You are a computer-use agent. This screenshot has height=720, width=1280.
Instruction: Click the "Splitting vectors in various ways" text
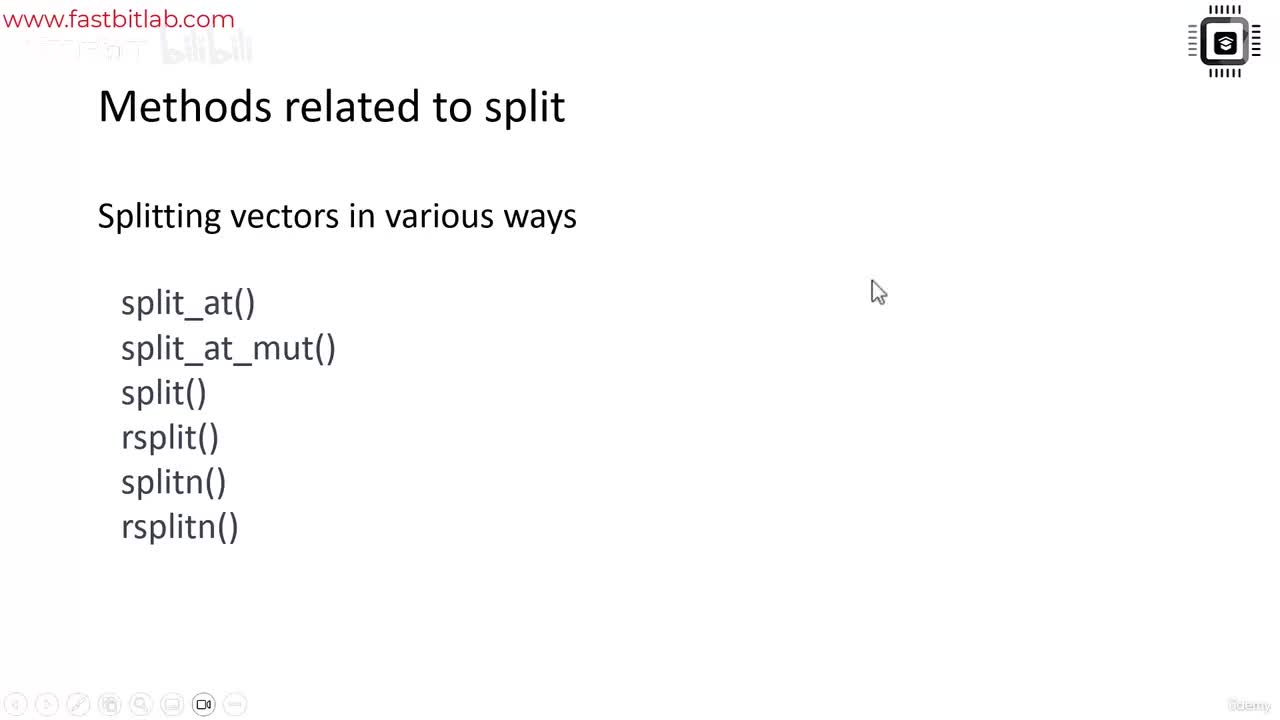pos(337,216)
